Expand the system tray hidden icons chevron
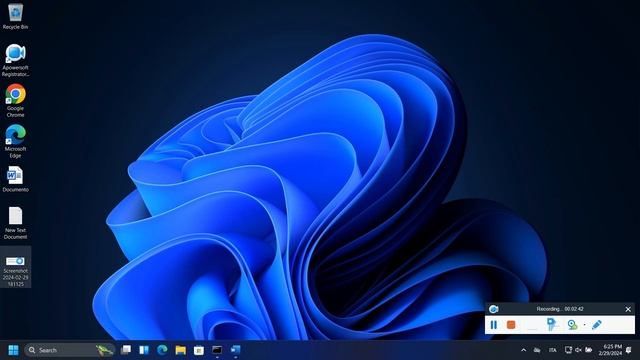The height and width of the screenshot is (360, 640). pos(523,350)
